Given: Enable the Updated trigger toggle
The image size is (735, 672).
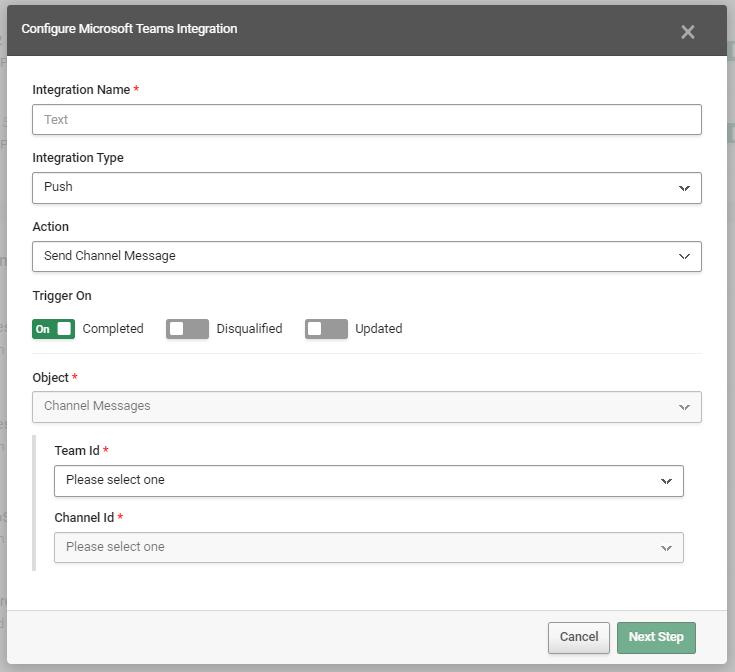Looking at the screenshot, I should 326,329.
